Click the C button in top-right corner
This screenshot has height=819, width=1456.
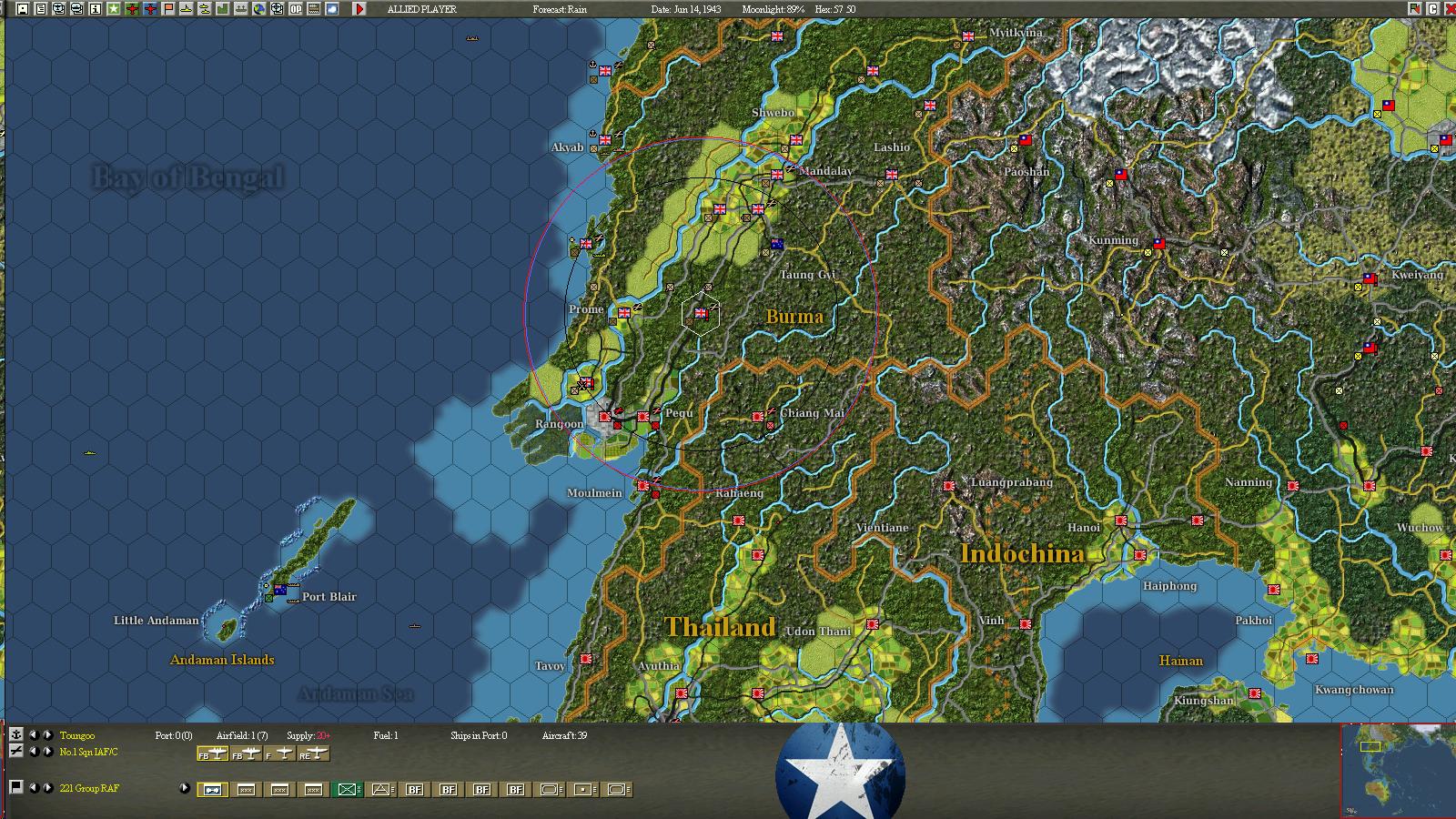coord(1432,9)
